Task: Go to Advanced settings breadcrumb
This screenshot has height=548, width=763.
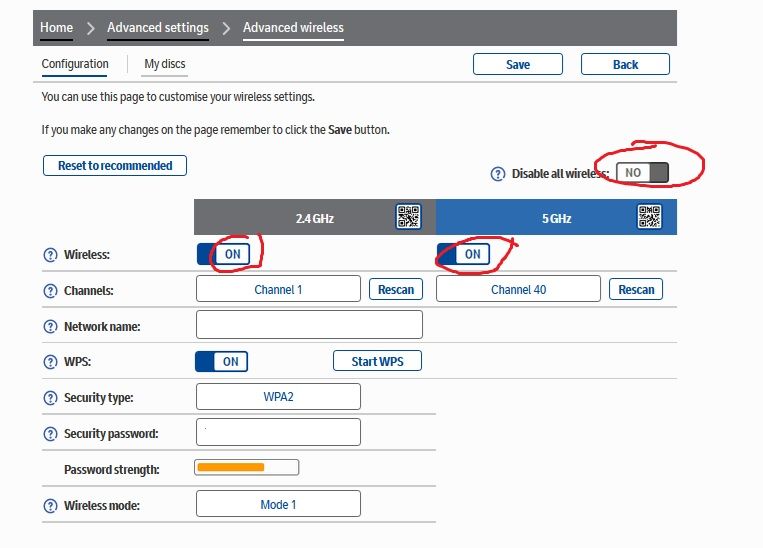Action: pos(158,28)
